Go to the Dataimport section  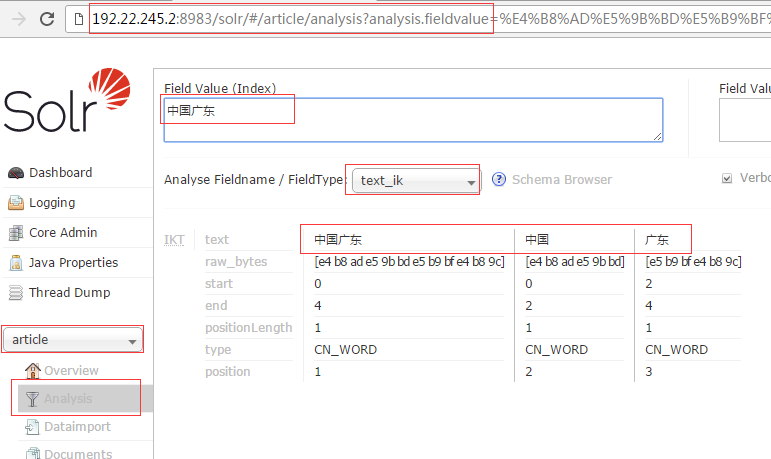77,427
